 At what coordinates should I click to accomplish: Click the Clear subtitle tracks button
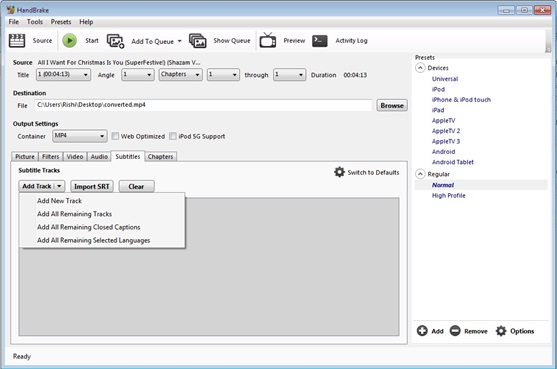[x=136, y=186]
